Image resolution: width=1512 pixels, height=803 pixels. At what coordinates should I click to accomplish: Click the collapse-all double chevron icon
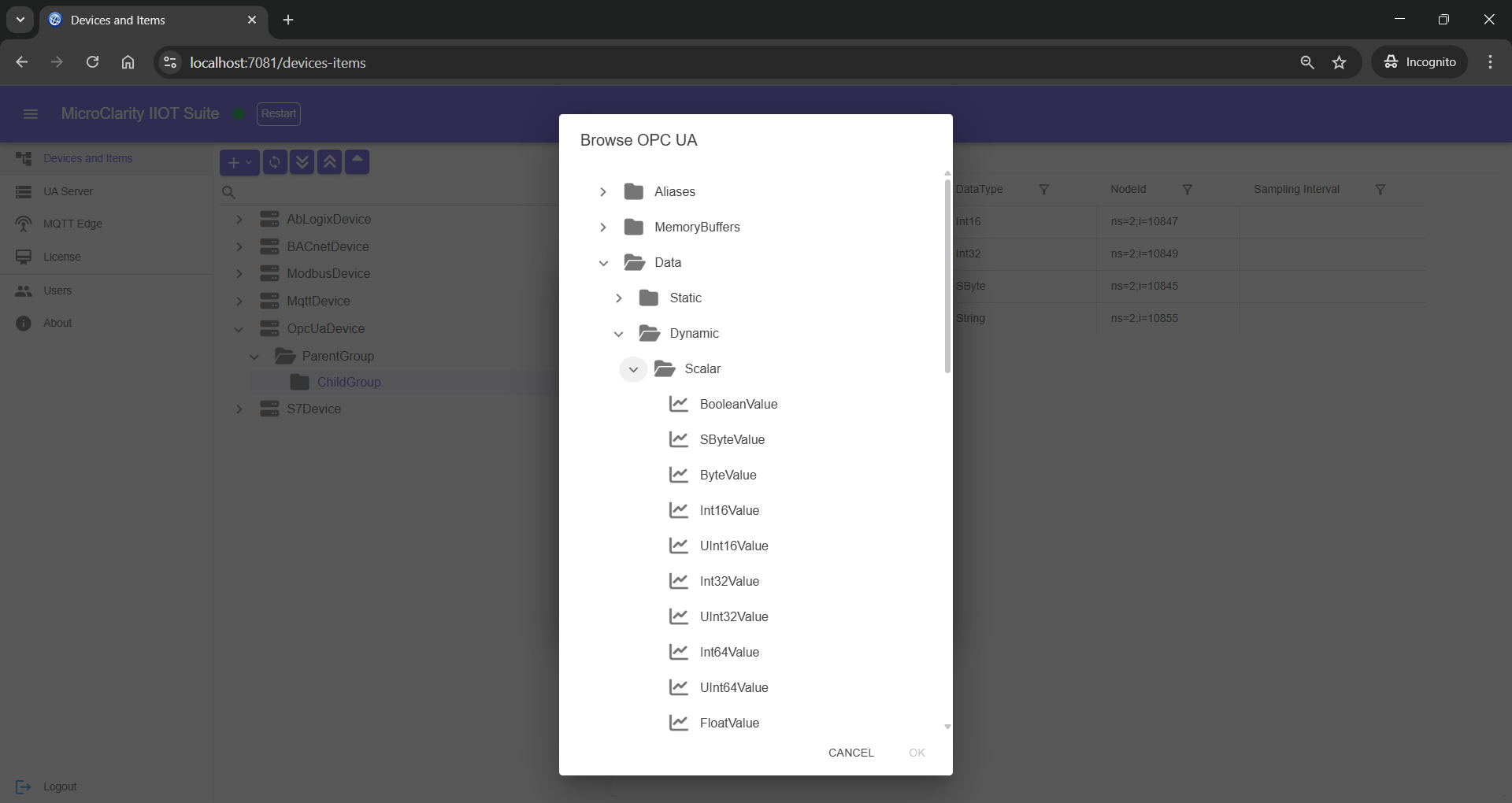point(329,163)
